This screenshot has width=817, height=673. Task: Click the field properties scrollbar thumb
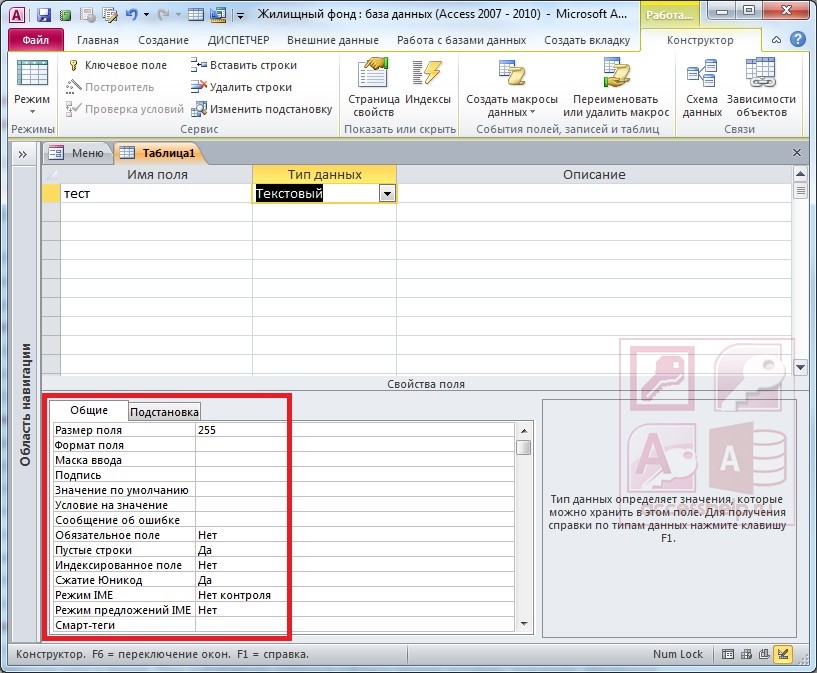pyautogui.click(x=524, y=447)
